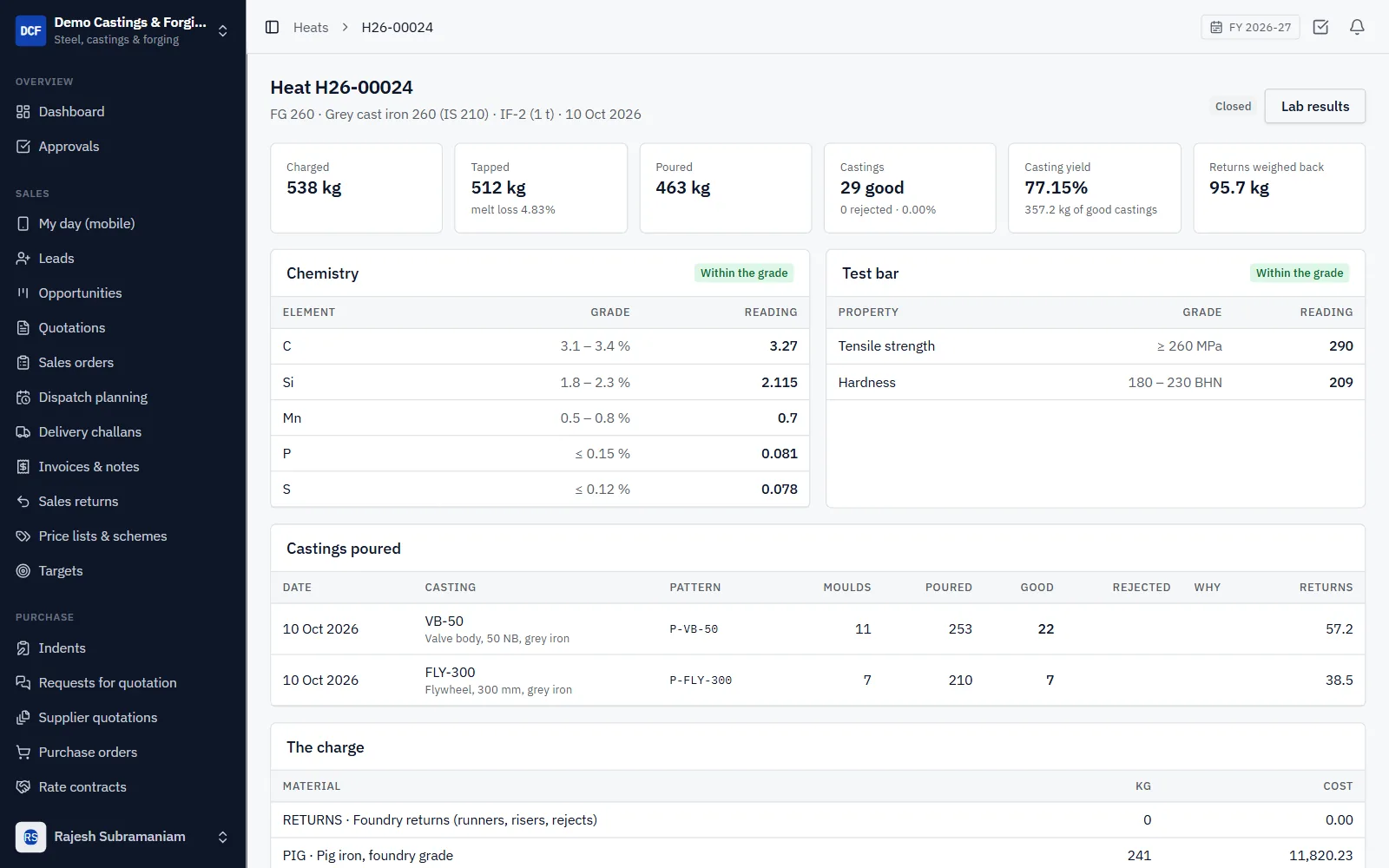Click the Indents icon in Purchase
The height and width of the screenshot is (868, 1389).
click(x=23, y=648)
